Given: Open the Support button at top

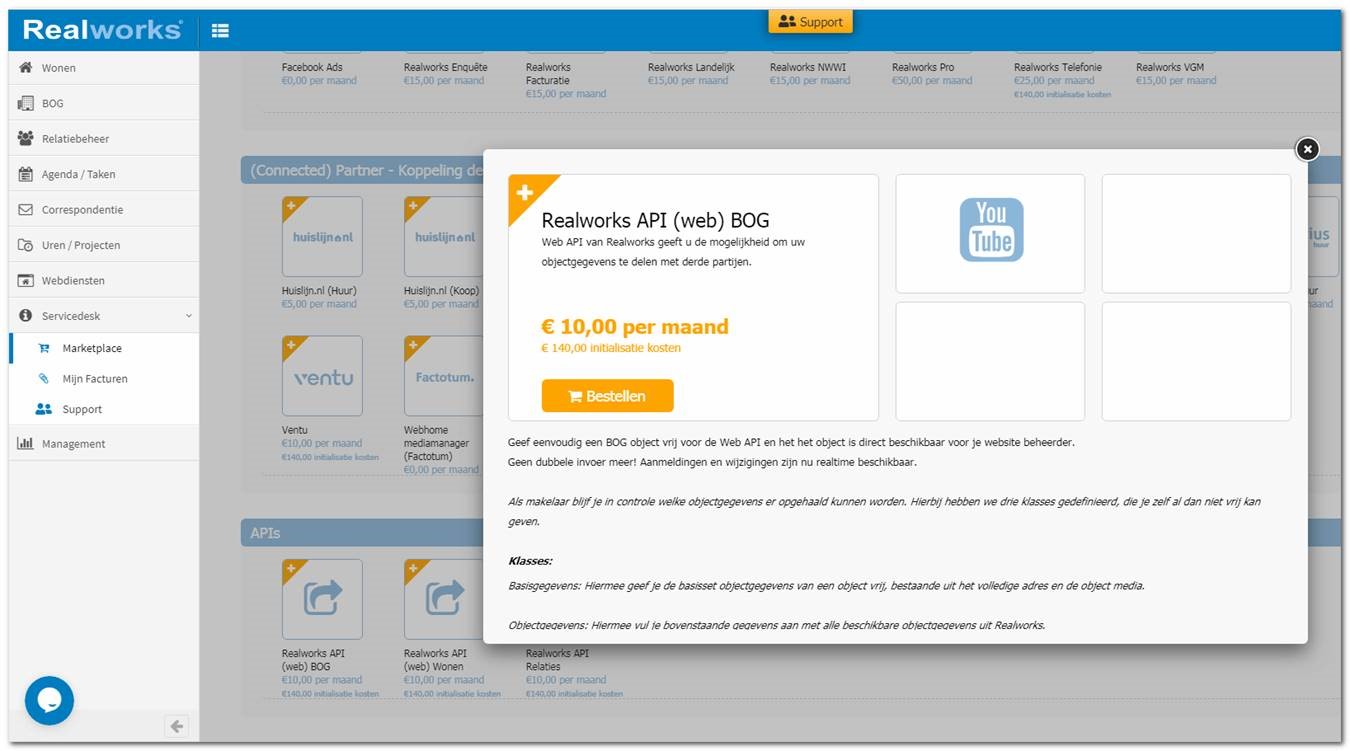Looking at the screenshot, I should (x=810, y=21).
